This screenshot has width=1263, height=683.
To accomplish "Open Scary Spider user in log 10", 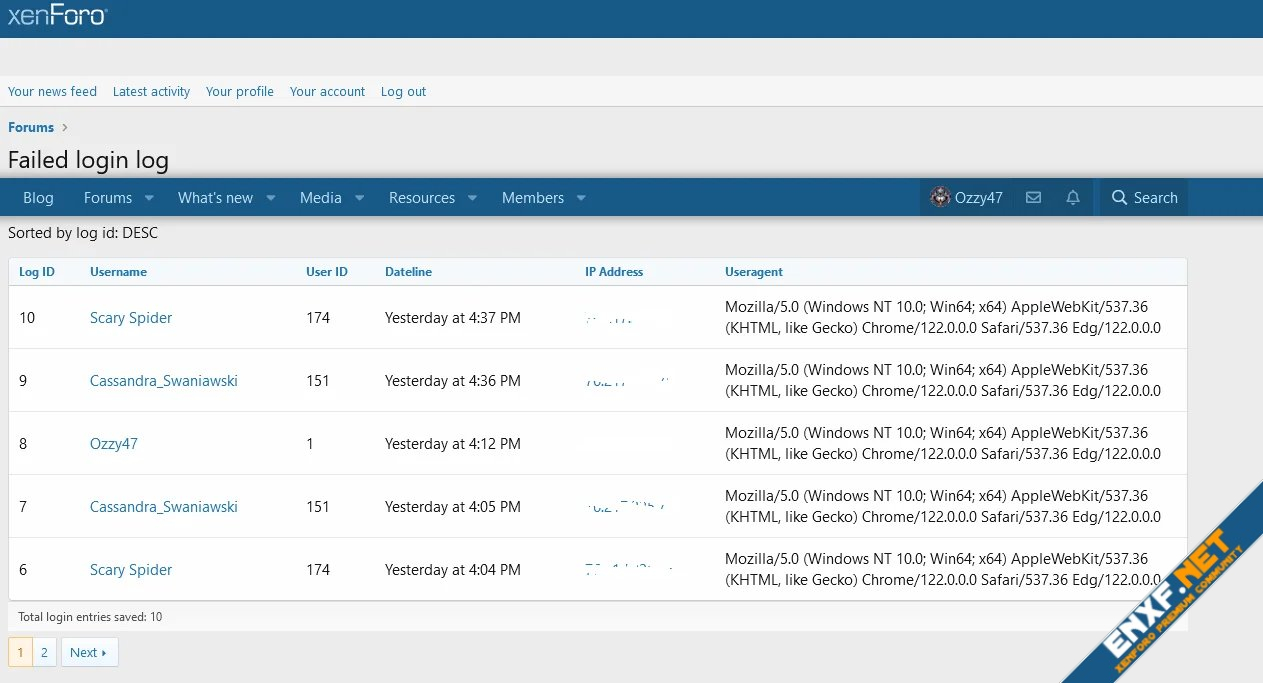I will coord(131,318).
